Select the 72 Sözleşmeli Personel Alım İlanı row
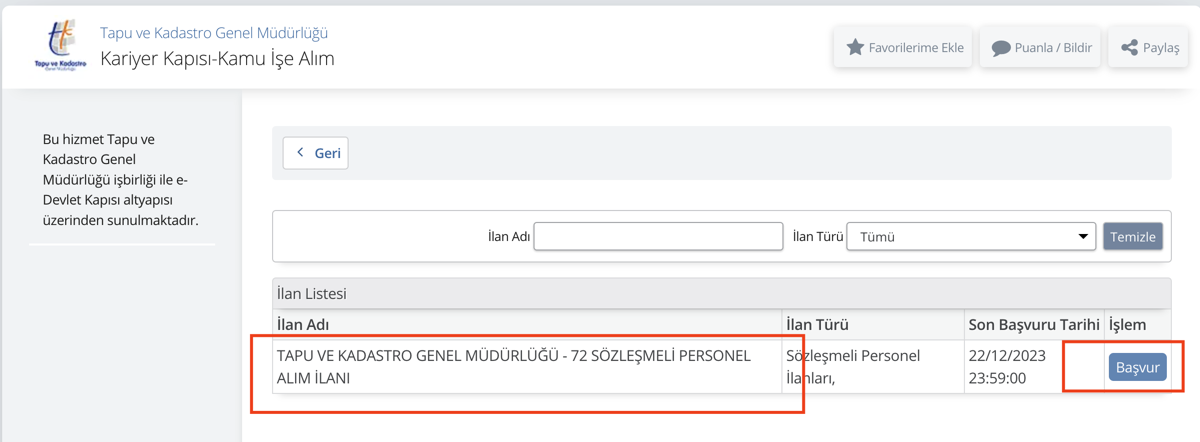This screenshot has height=442, width=1200. tap(721, 367)
